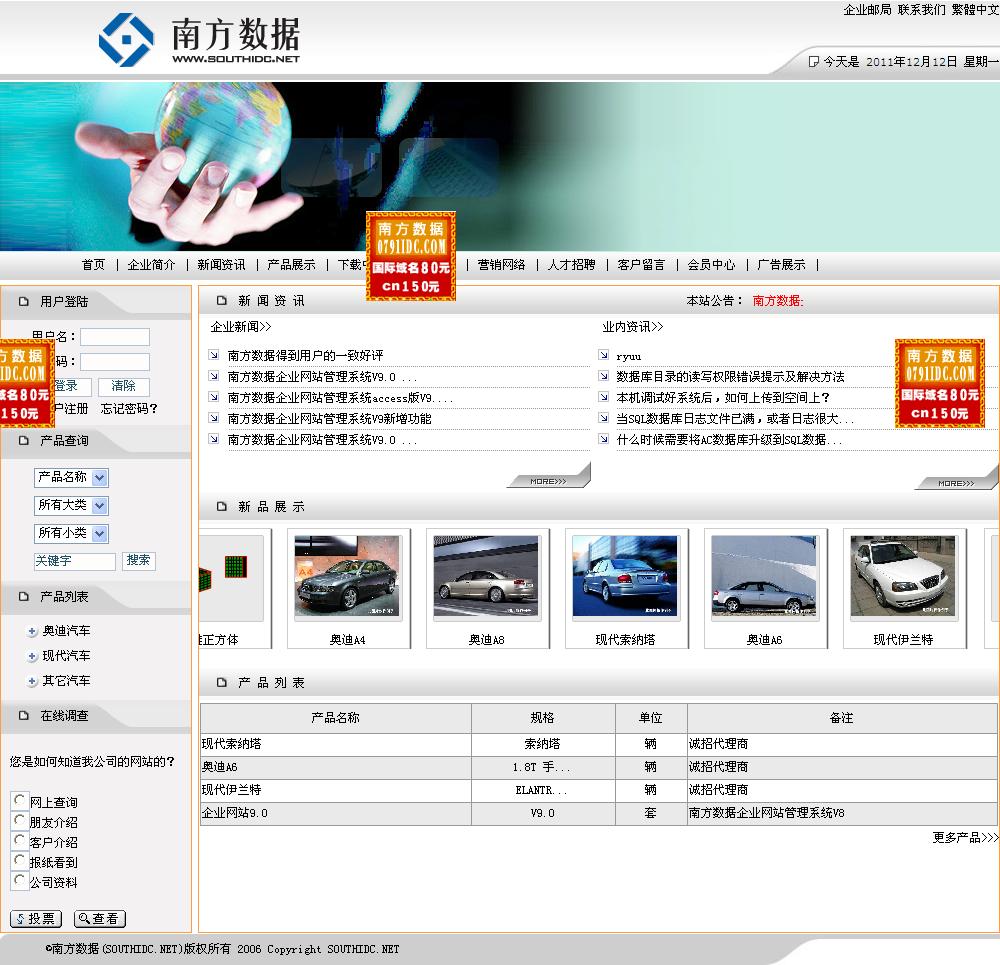
Task: Open the 会员中心 navigation item
Action: point(712,265)
